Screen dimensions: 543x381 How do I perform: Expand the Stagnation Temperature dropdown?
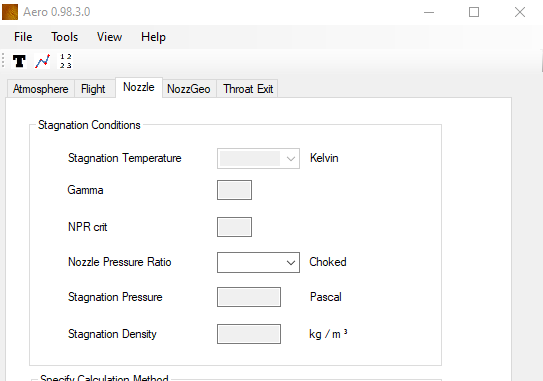coord(291,159)
